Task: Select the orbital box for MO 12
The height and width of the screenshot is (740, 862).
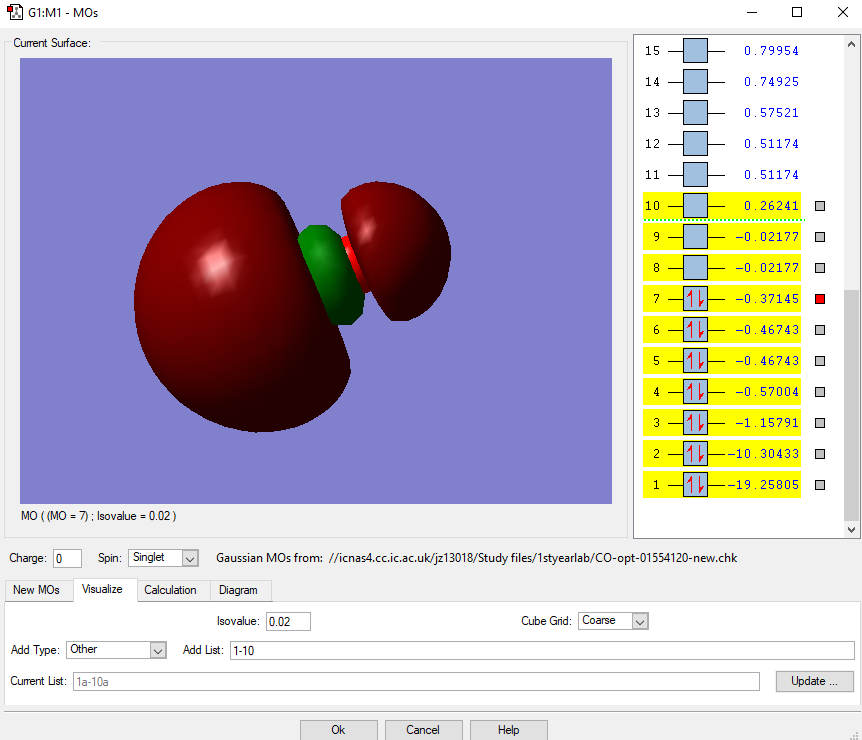Action: pos(695,144)
